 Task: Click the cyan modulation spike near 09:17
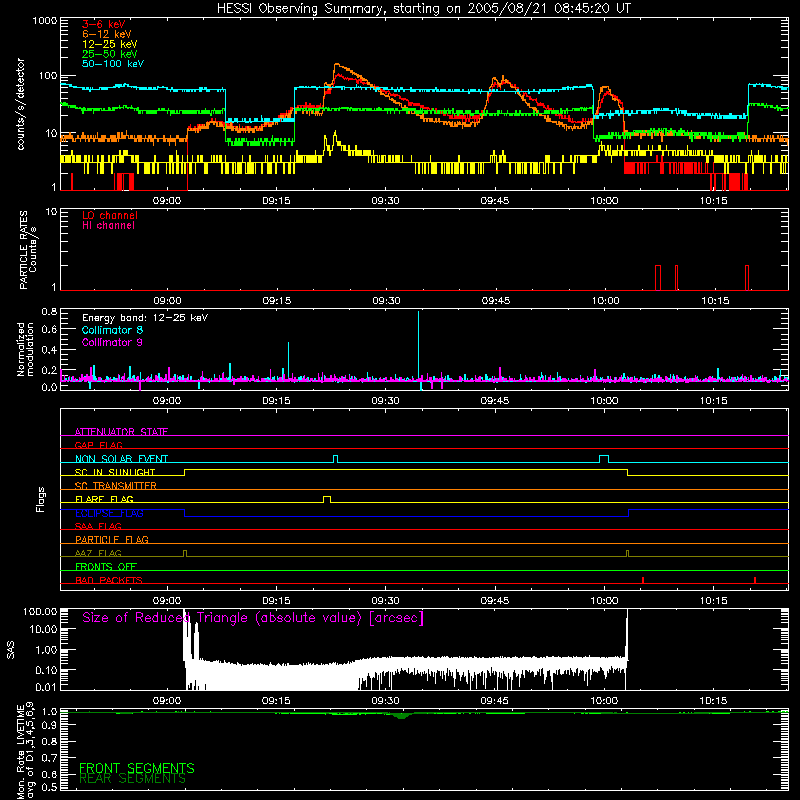(288, 361)
